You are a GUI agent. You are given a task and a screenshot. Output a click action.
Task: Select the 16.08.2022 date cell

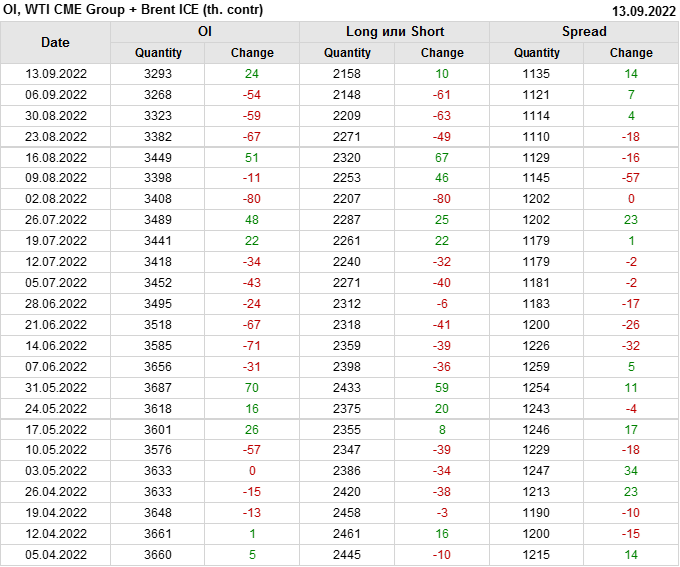56,158
